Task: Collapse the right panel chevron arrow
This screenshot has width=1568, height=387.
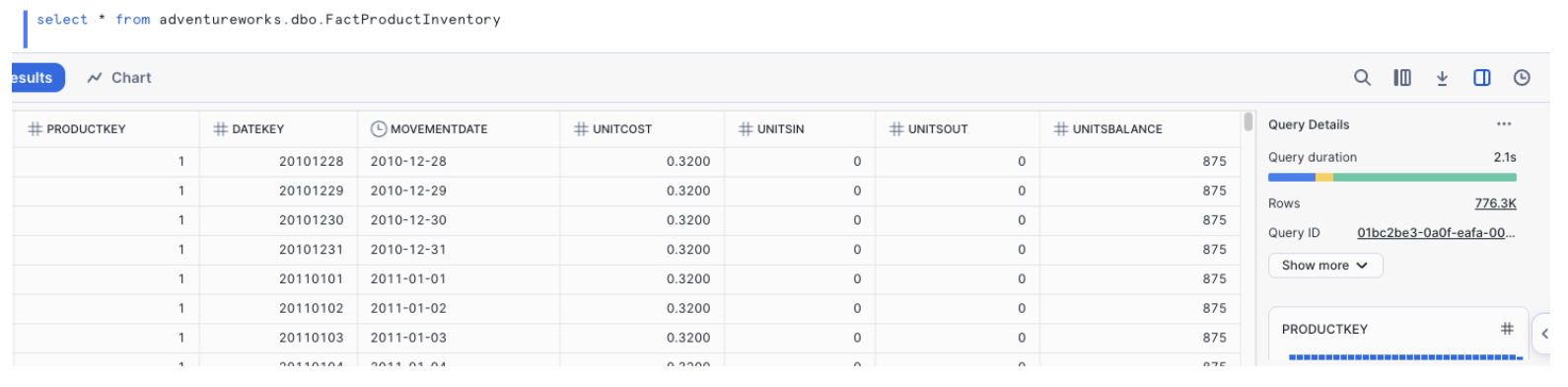Action: 1545,334
